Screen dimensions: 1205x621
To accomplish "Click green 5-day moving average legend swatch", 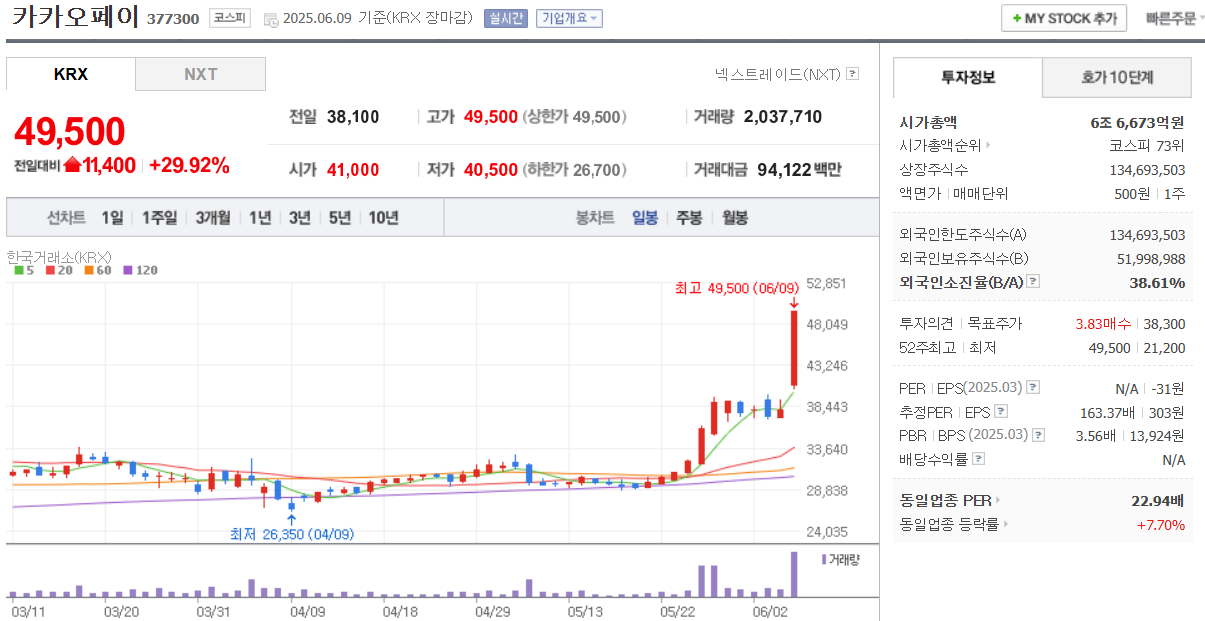I will point(19,270).
